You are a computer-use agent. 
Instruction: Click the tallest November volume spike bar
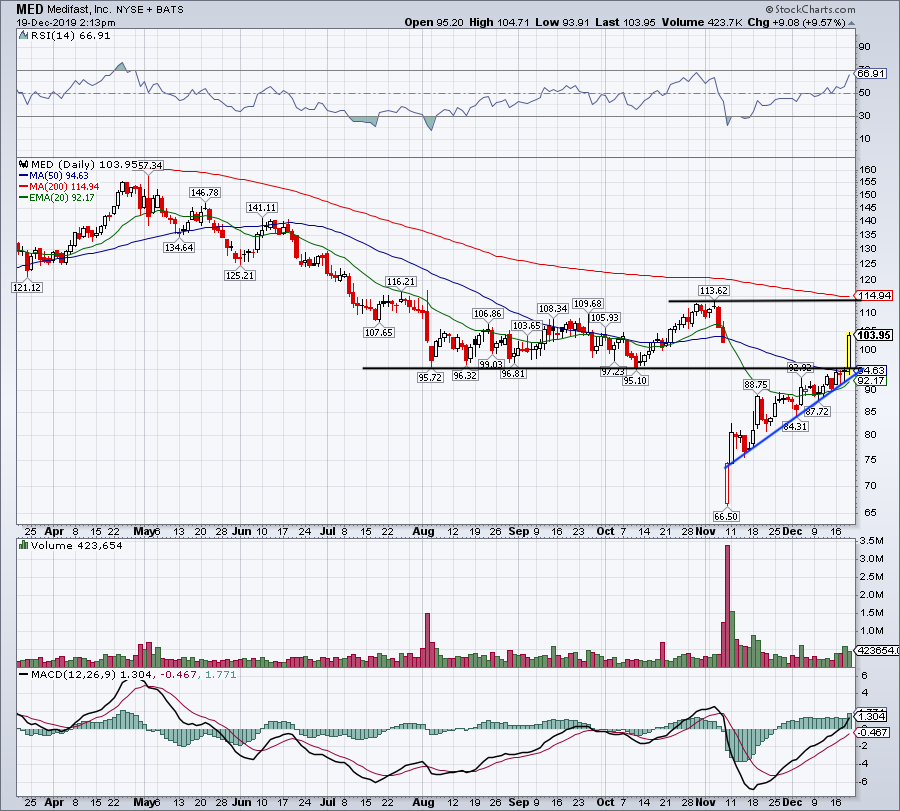pyautogui.click(x=727, y=606)
